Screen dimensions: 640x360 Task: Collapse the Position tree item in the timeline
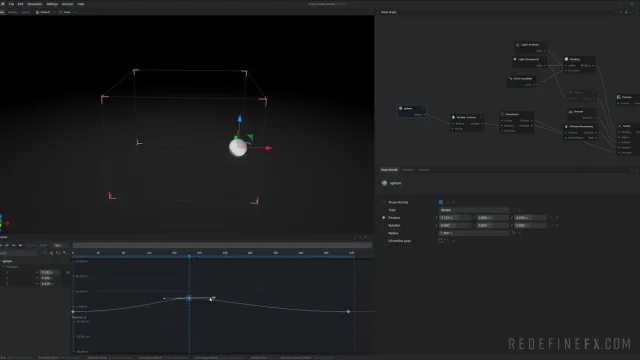tap(4, 267)
